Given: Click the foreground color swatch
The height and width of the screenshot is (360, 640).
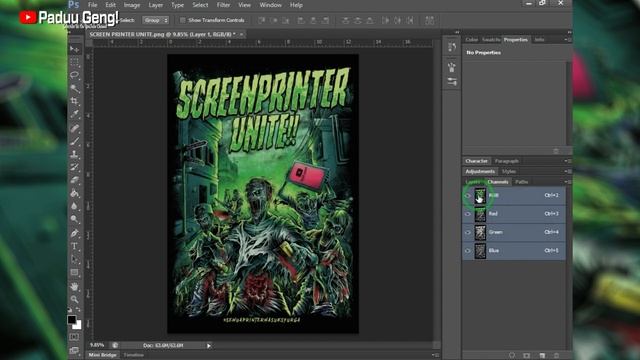Looking at the screenshot, I should 72,320.
